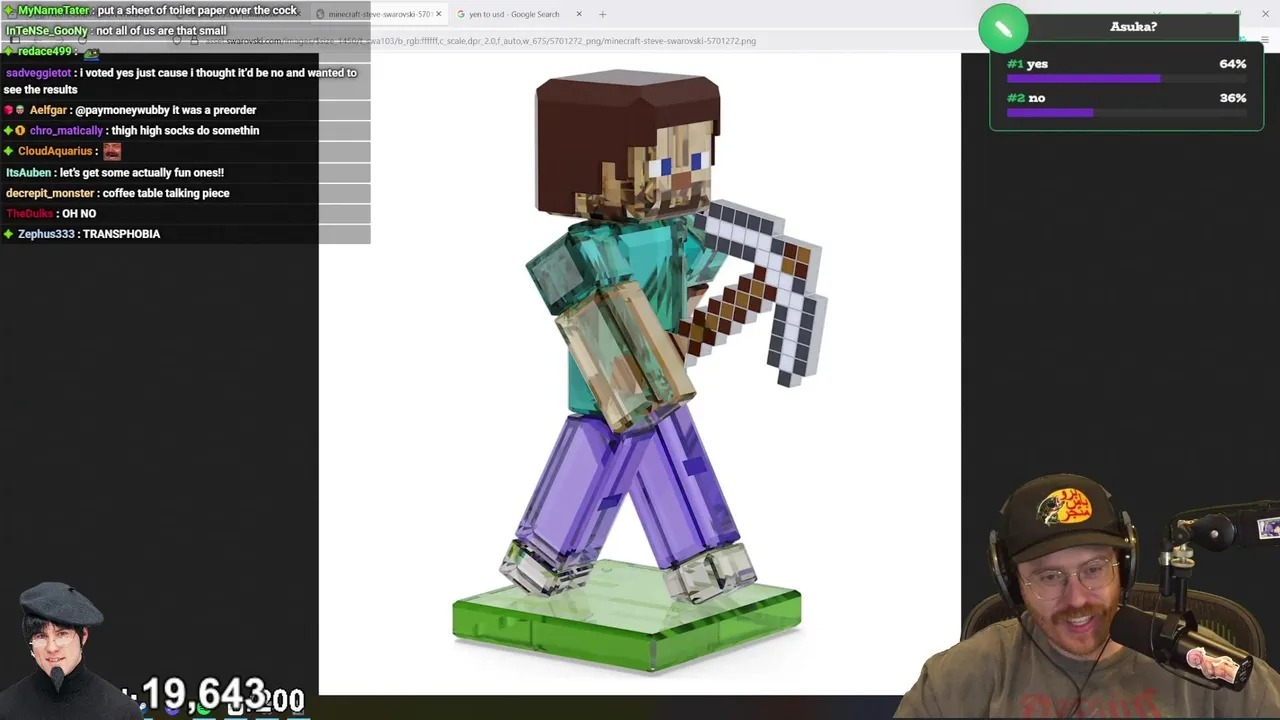Click username MyNameTater in chat
Image resolution: width=1280 pixels, height=720 pixels.
(53, 10)
